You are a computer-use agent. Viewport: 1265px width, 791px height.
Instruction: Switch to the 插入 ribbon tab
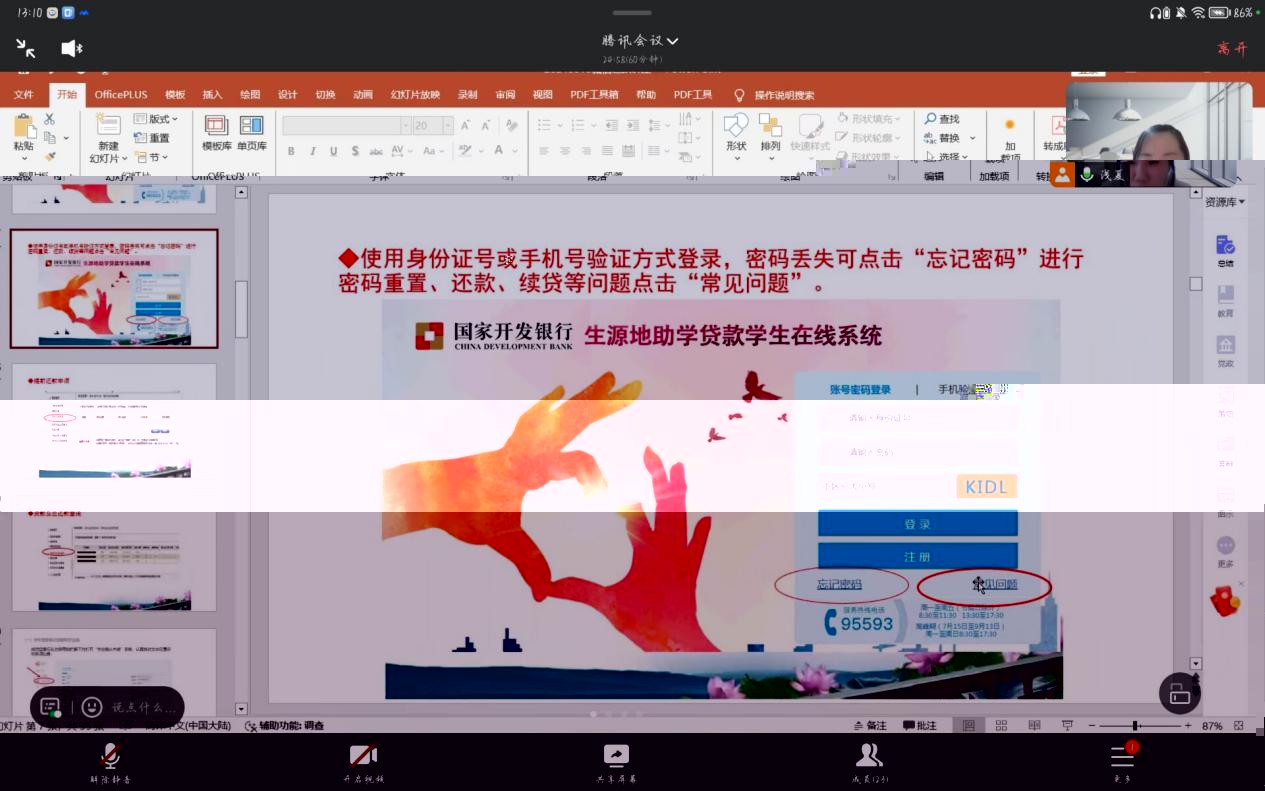point(212,95)
